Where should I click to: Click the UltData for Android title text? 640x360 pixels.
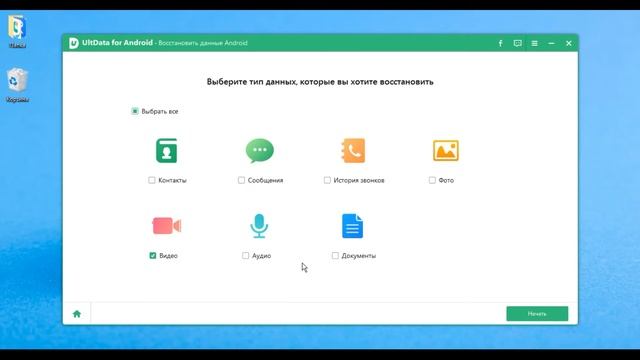pos(117,42)
